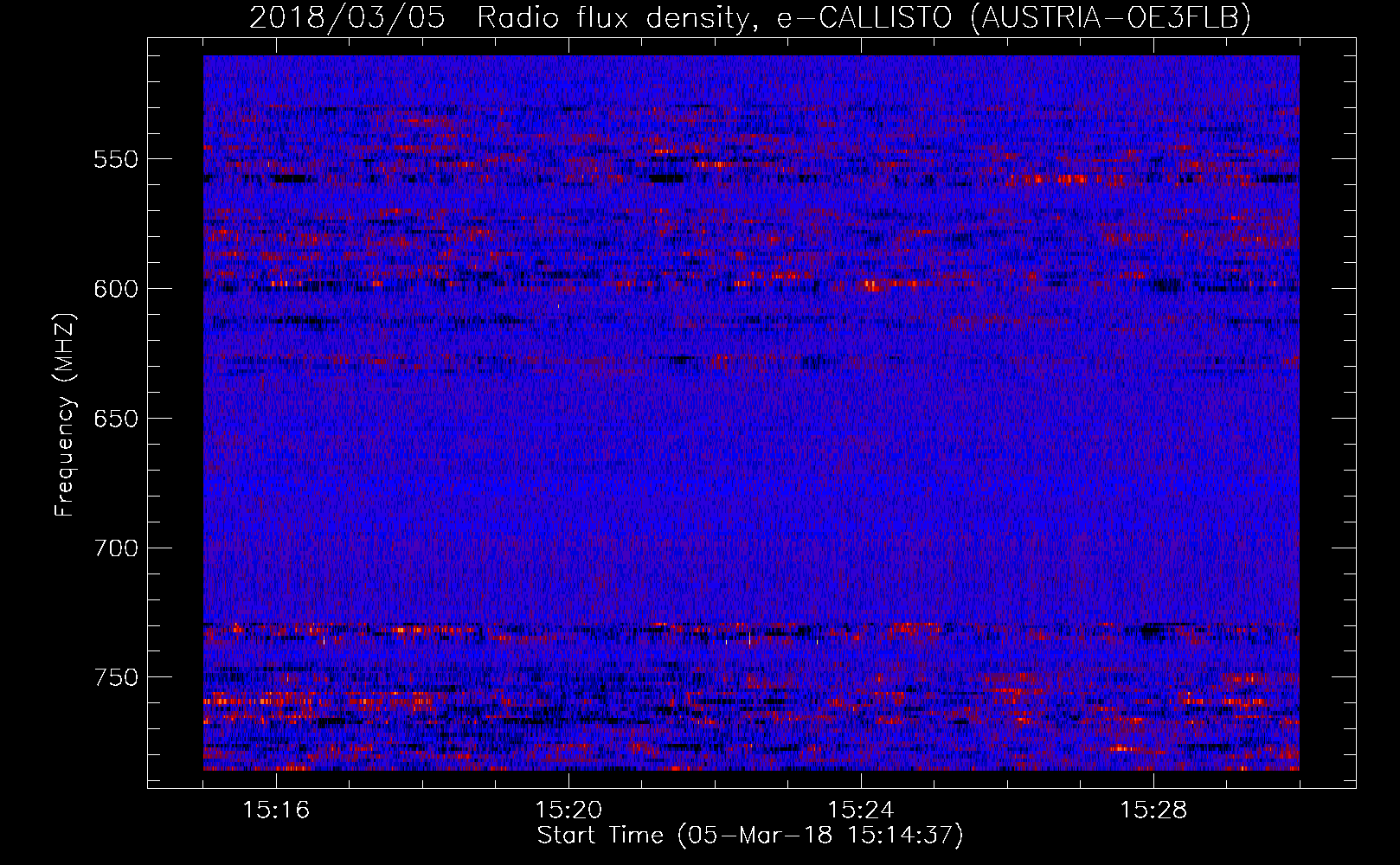This screenshot has width=1400, height=865.
Task: Select the 700 frequency axis label
Action: (116, 548)
